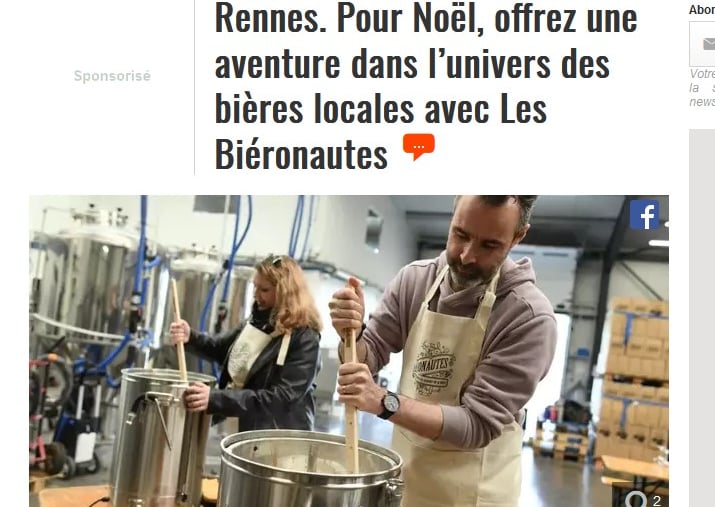Open the orange comments bubble icon

(419, 147)
